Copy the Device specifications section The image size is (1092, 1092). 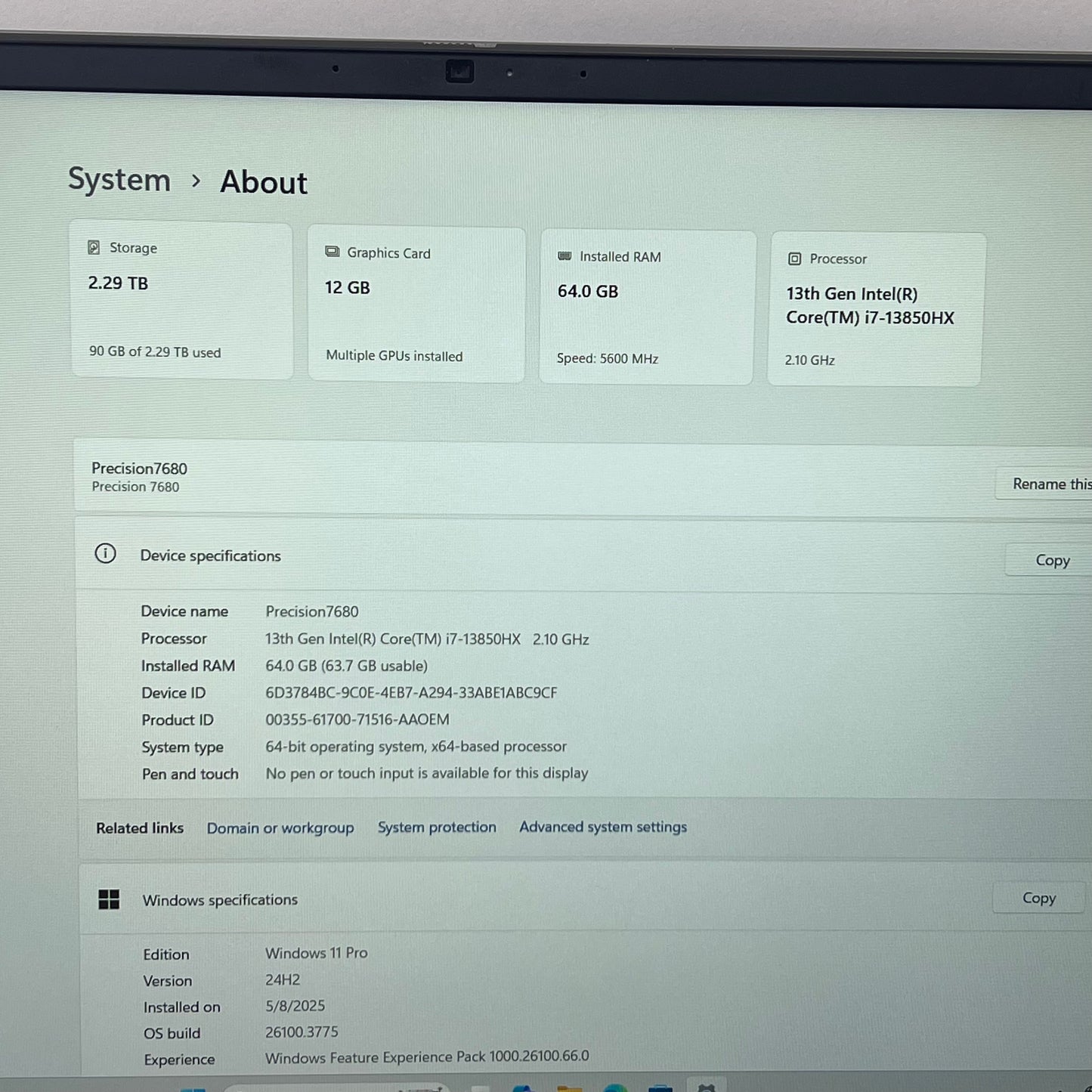[x=1050, y=560]
